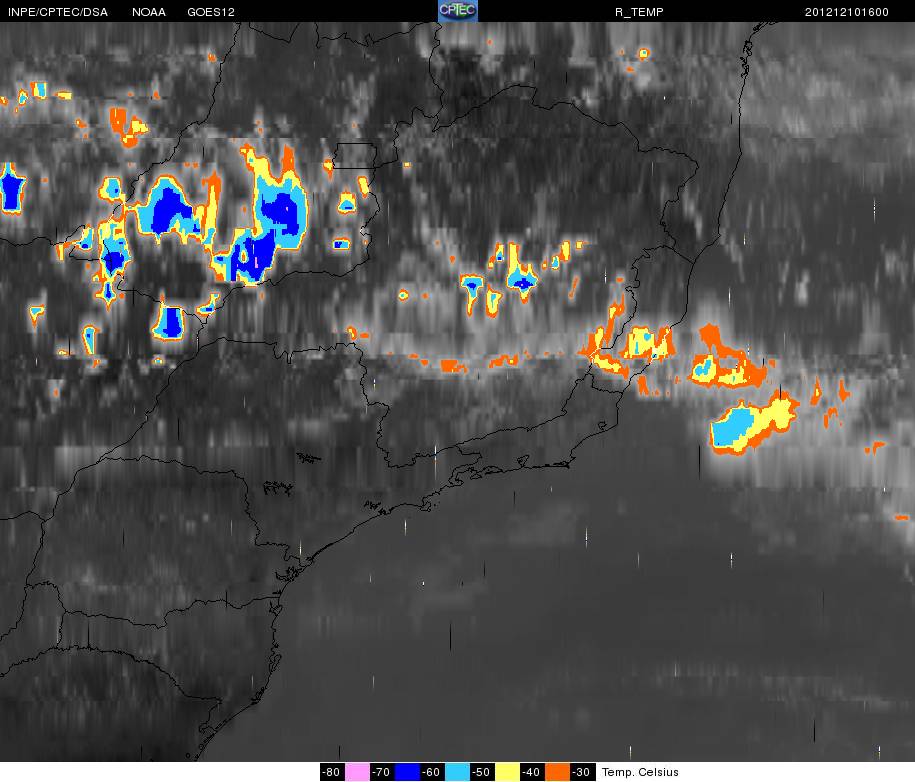Click the dark blue -70 legend swatch
915x782 pixels.
[x=407, y=771]
